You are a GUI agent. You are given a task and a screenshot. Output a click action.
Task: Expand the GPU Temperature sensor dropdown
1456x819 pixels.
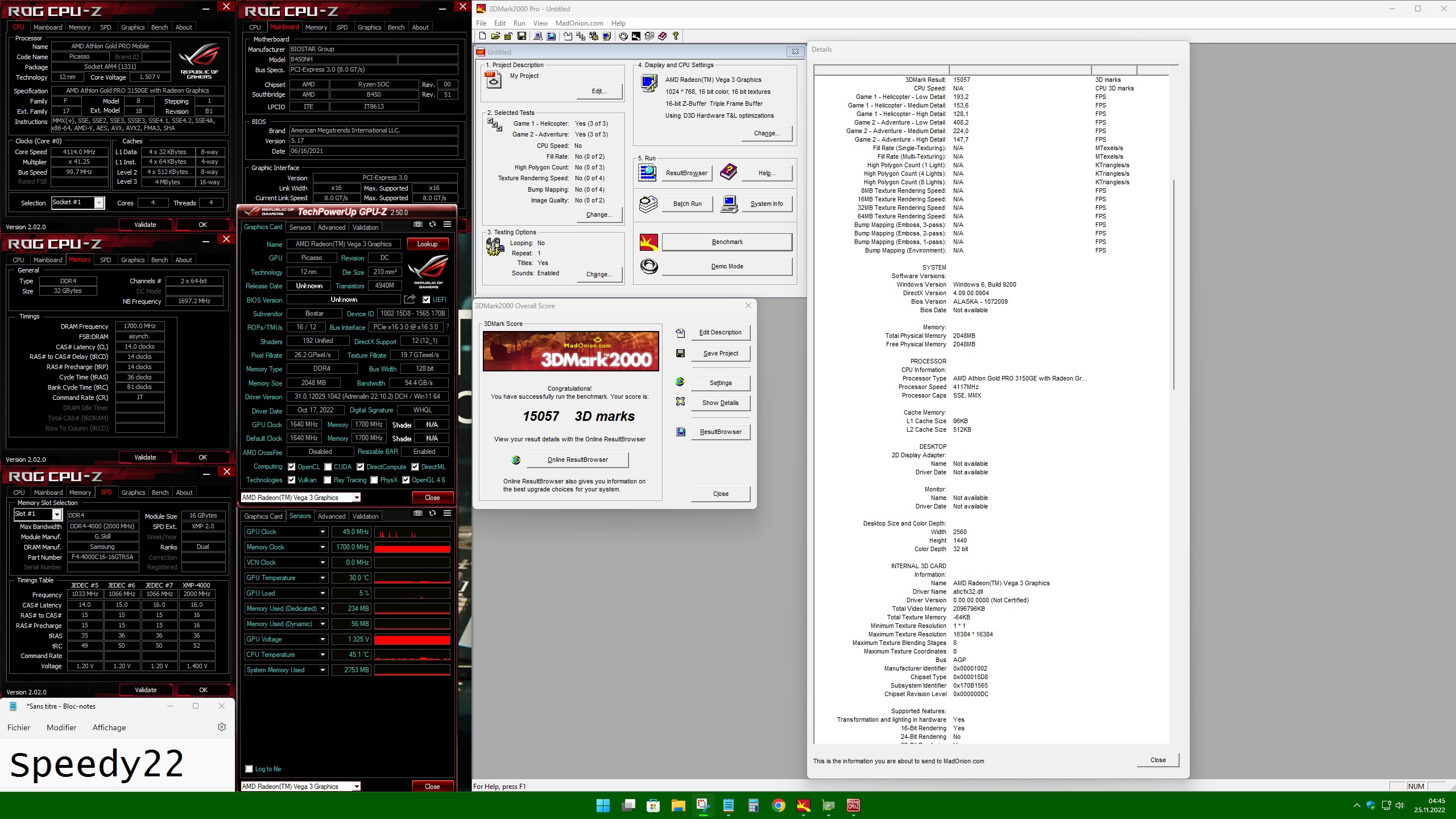point(322,578)
